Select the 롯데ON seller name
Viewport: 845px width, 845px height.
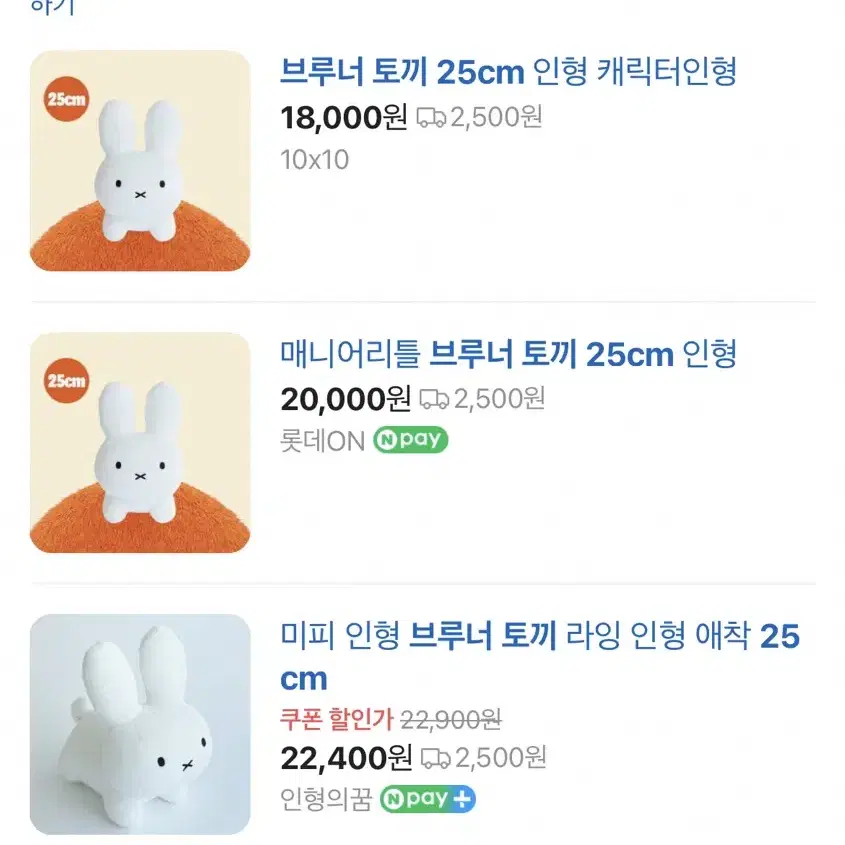[323, 441]
